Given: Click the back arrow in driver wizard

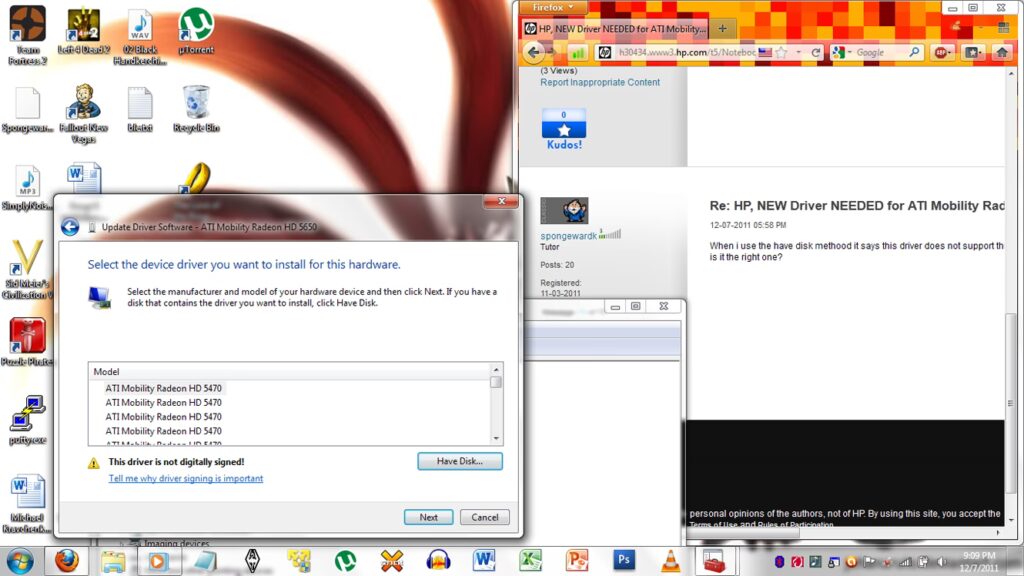Looking at the screenshot, I should 70,227.
